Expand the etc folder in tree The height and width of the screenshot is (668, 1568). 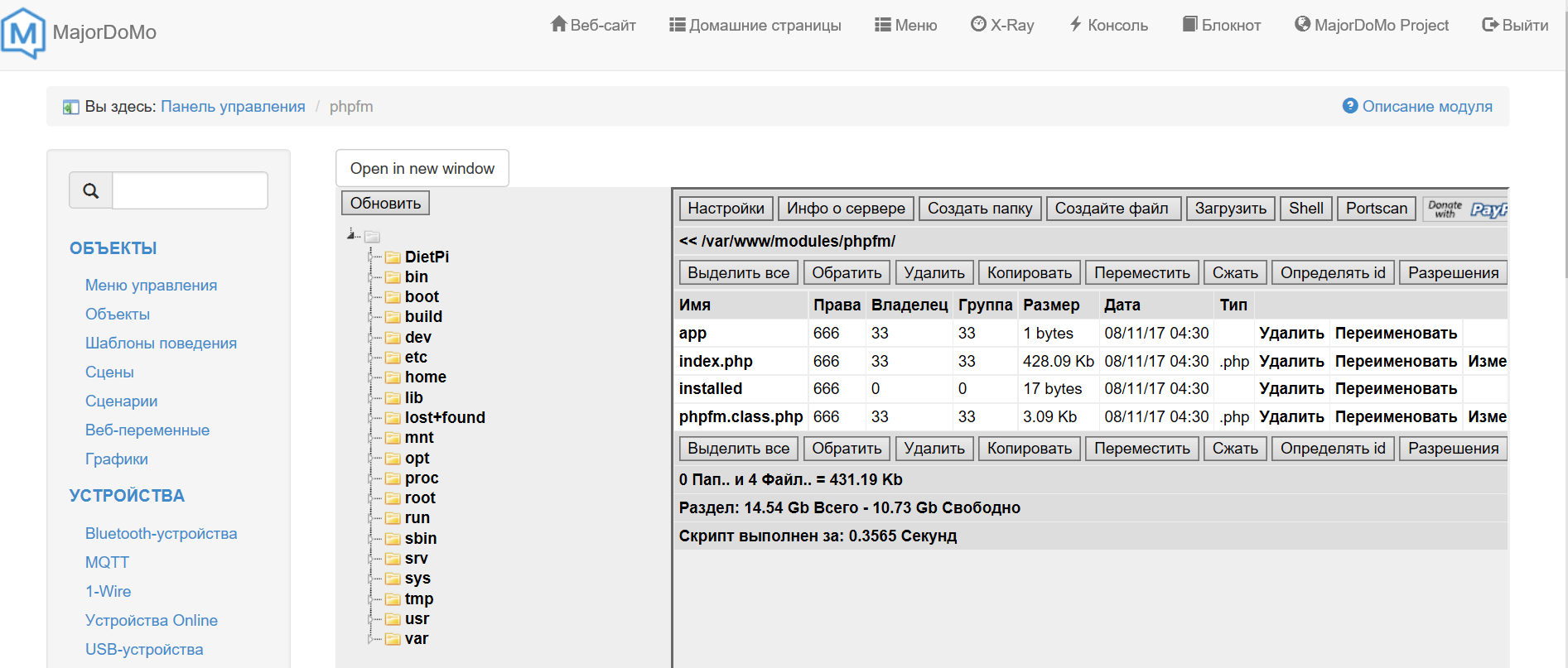pyautogui.click(x=370, y=358)
